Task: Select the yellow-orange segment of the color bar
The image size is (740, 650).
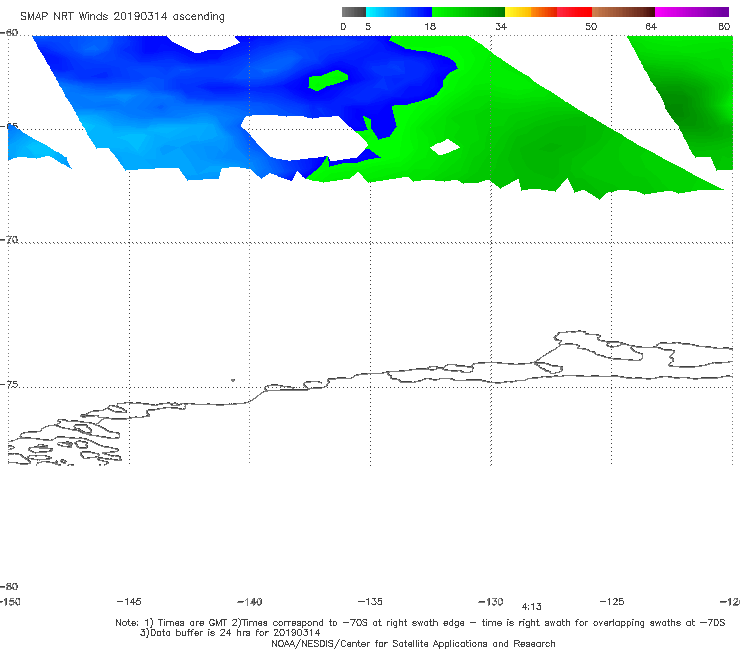Action: (531, 12)
